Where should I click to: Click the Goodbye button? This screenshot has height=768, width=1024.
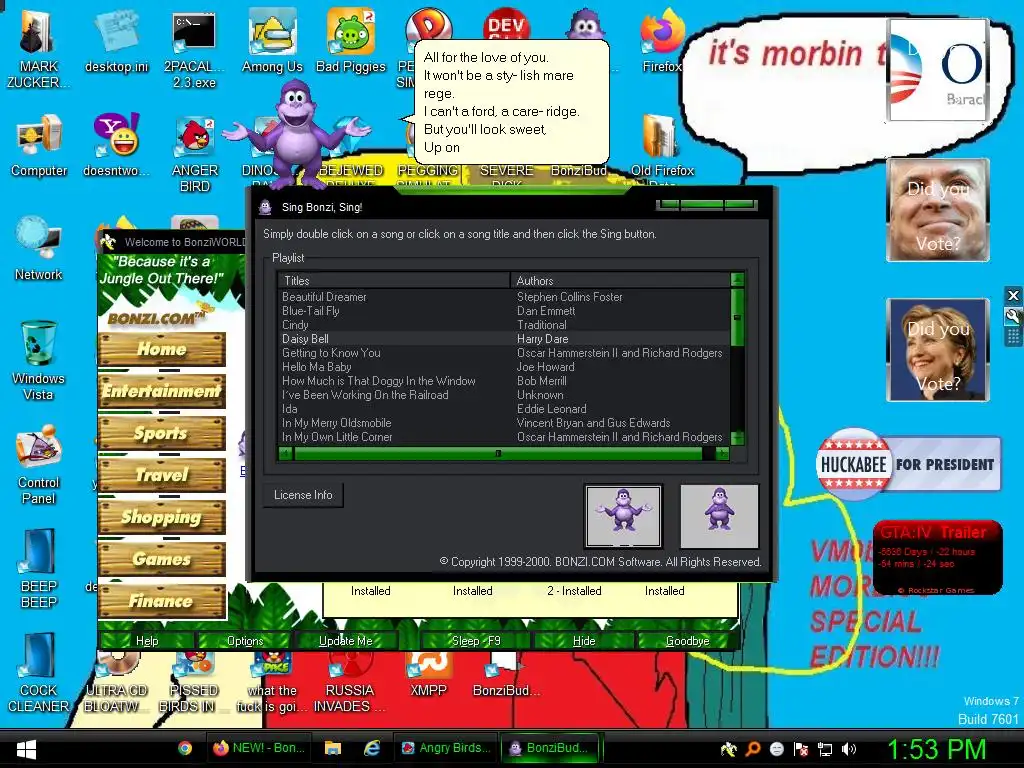tap(687, 641)
